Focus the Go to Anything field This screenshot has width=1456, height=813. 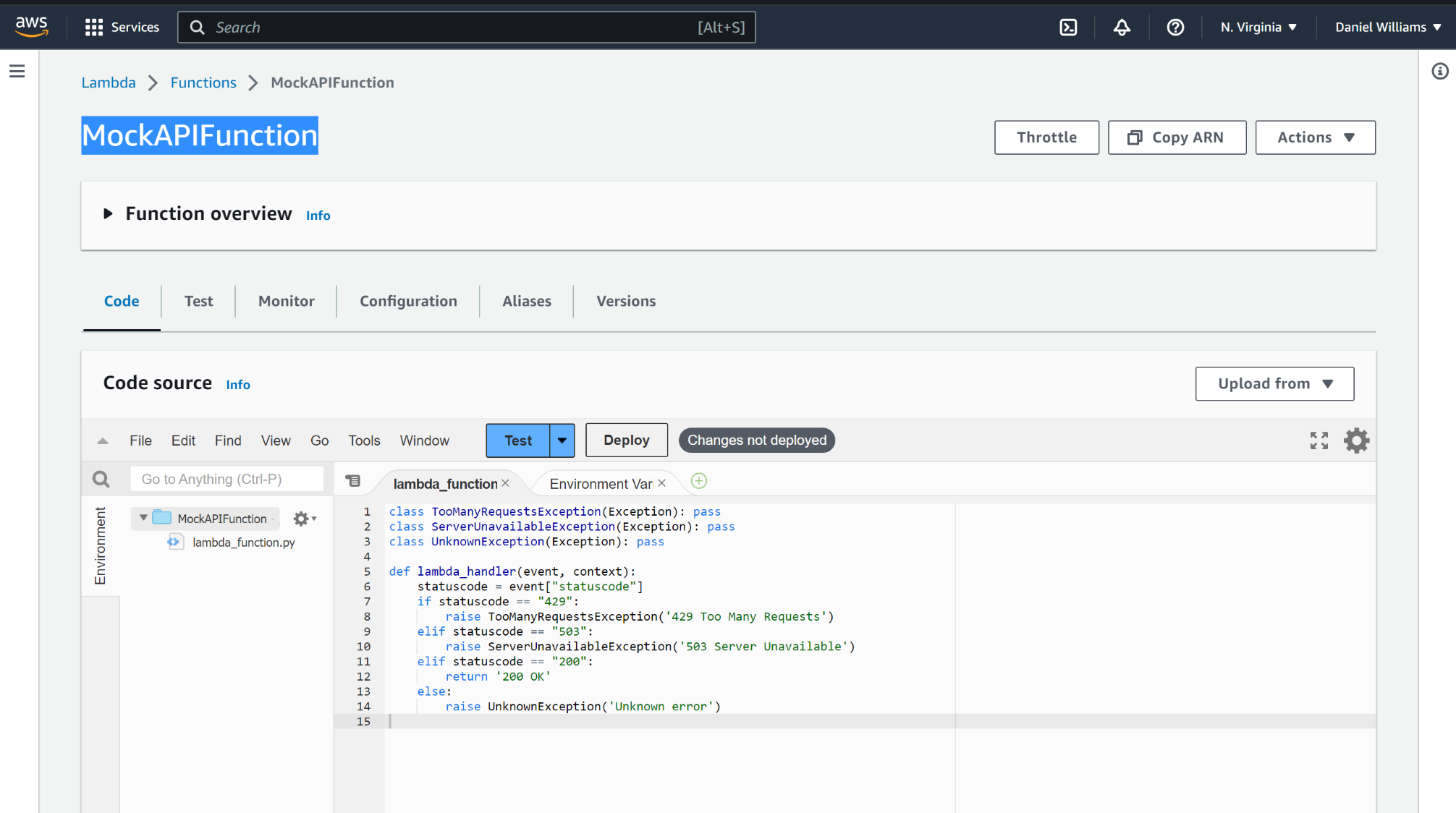227,479
